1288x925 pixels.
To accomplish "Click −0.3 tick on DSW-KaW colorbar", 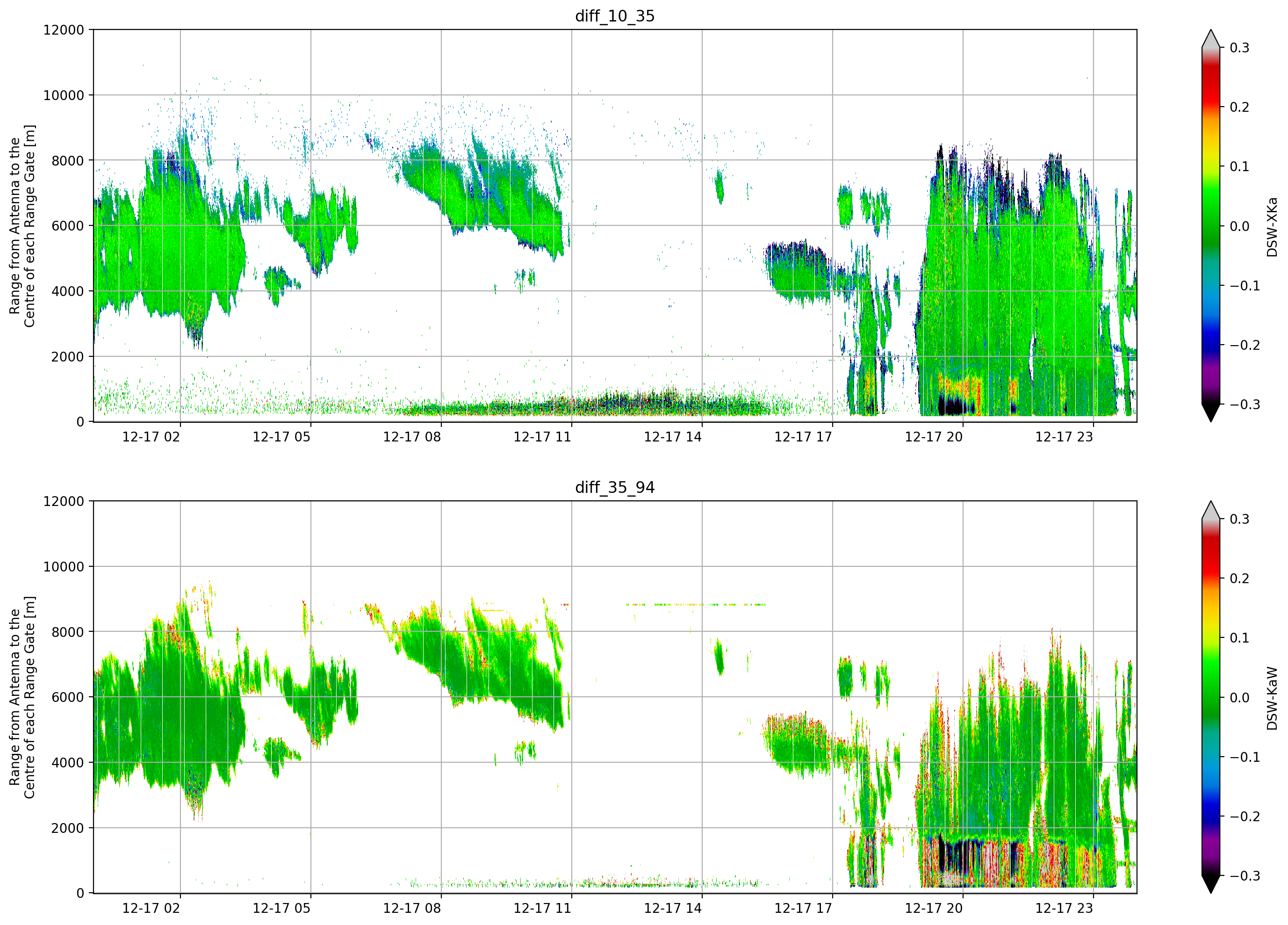I will (1245, 876).
